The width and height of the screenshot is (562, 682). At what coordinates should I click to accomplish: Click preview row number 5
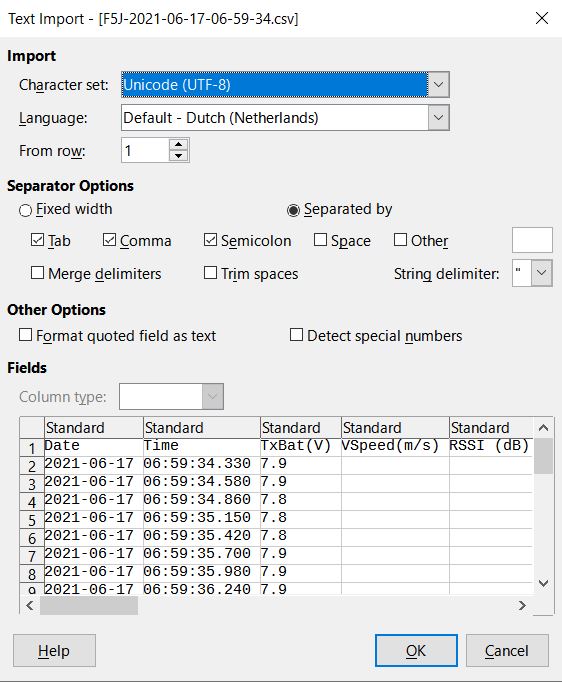pyautogui.click(x=32, y=520)
